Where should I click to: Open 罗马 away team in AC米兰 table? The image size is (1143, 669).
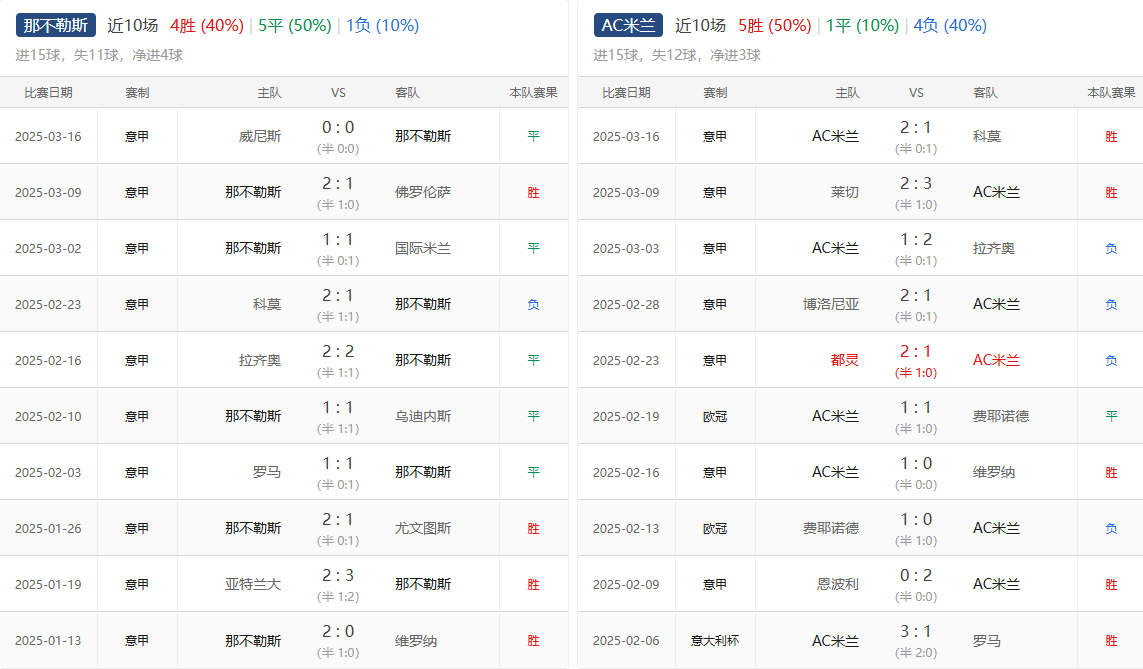click(x=987, y=641)
